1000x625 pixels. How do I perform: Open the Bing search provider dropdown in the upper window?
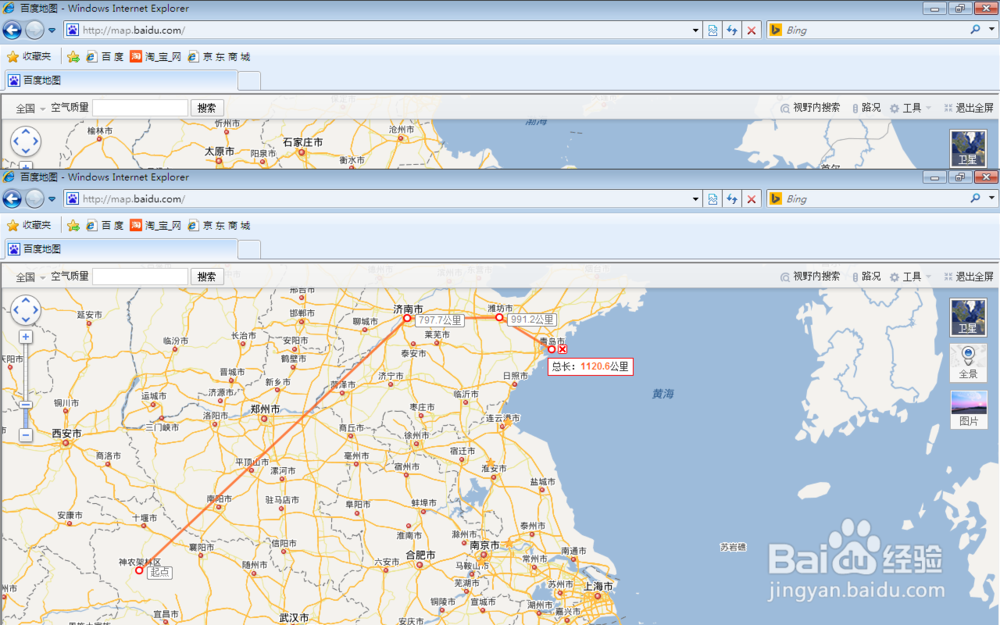[991, 29]
